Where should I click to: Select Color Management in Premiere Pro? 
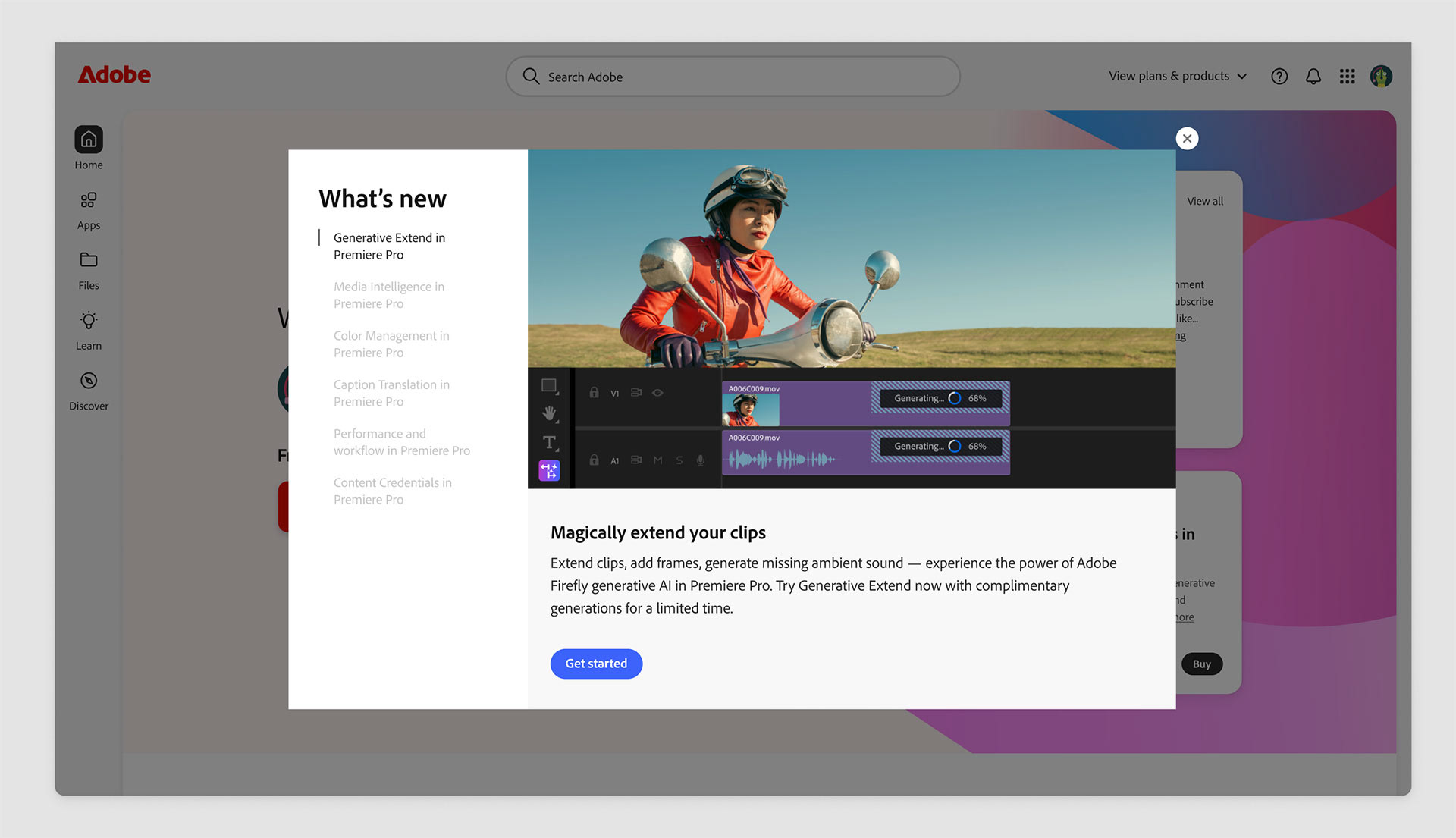391,344
